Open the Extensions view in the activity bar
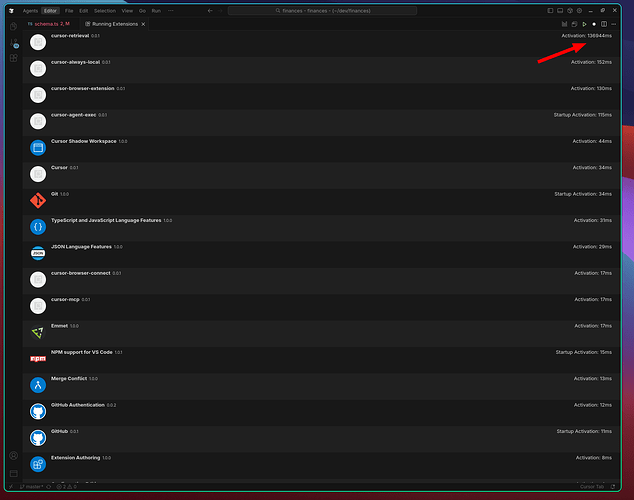 click(13, 59)
